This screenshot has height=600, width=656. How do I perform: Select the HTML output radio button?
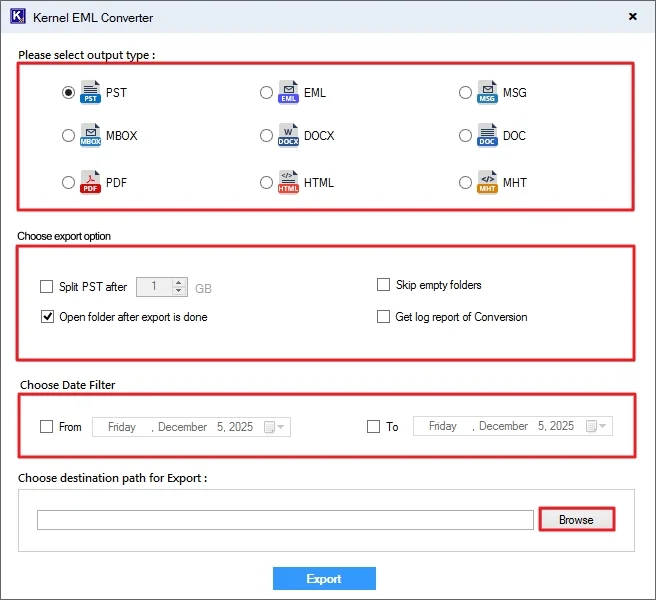[x=266, y=183]
